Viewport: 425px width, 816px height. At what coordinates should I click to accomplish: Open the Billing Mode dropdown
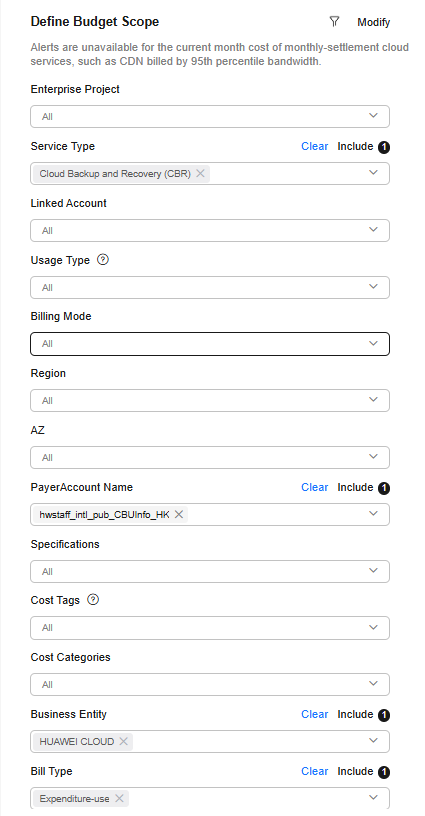(x=210, y=344)
